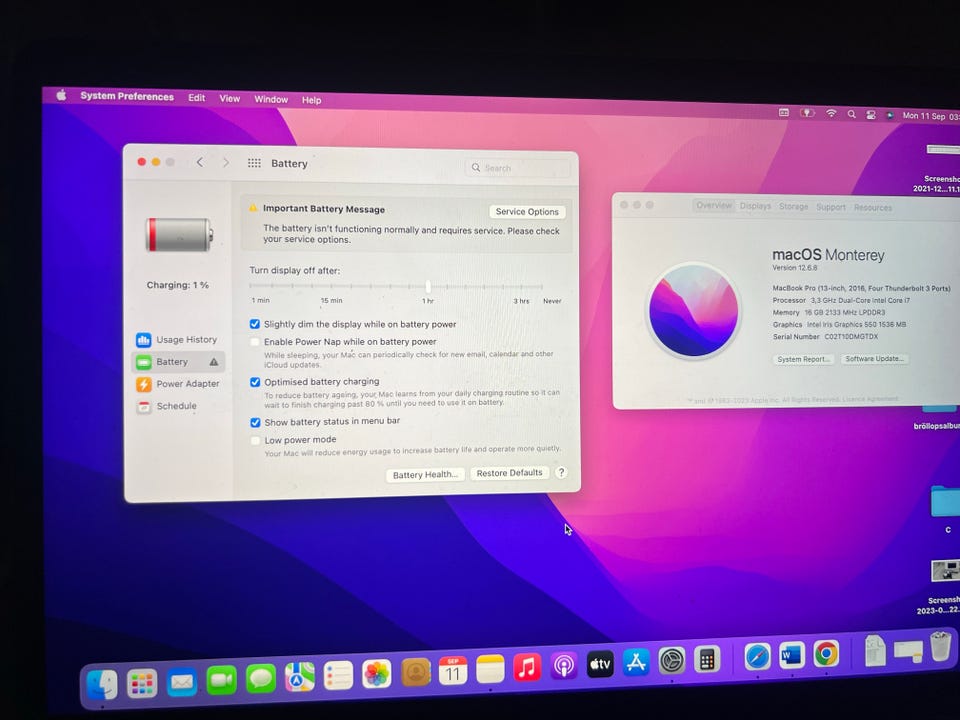Open the Music app from the Dock
Image resolution: width=960 pixels, height=720 pixels.
coord(527,667)
